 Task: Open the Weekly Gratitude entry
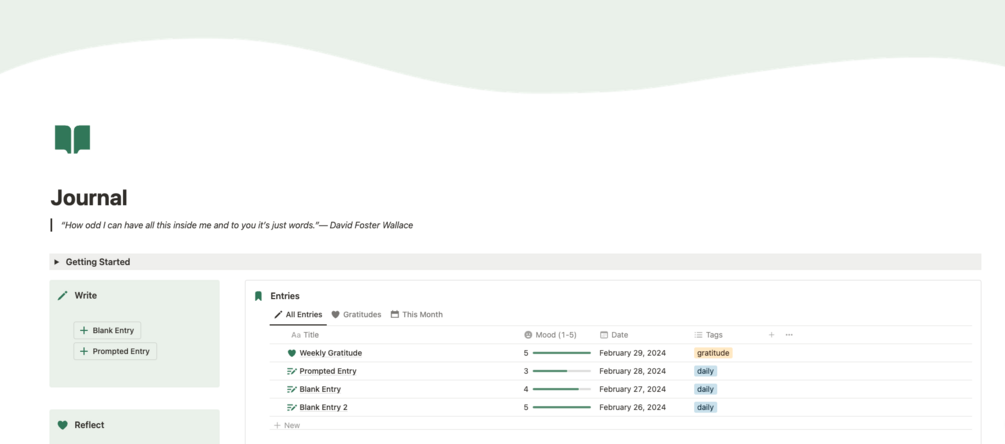click(x=331, y=353)
